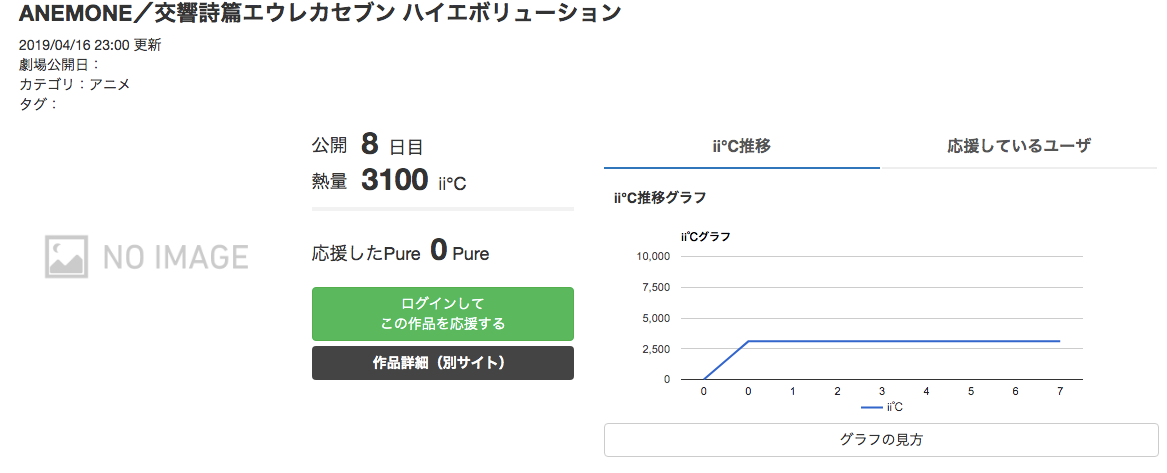Click the ii°C推移グラフ heading

pyautogui.click(x=660, y=198)
